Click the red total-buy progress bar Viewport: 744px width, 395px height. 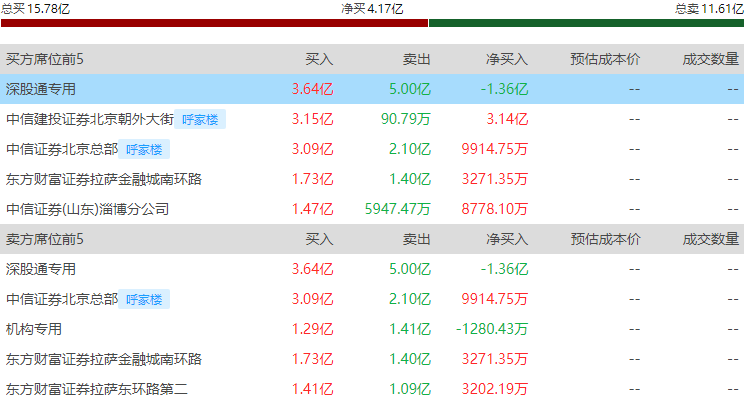(214, 23)
